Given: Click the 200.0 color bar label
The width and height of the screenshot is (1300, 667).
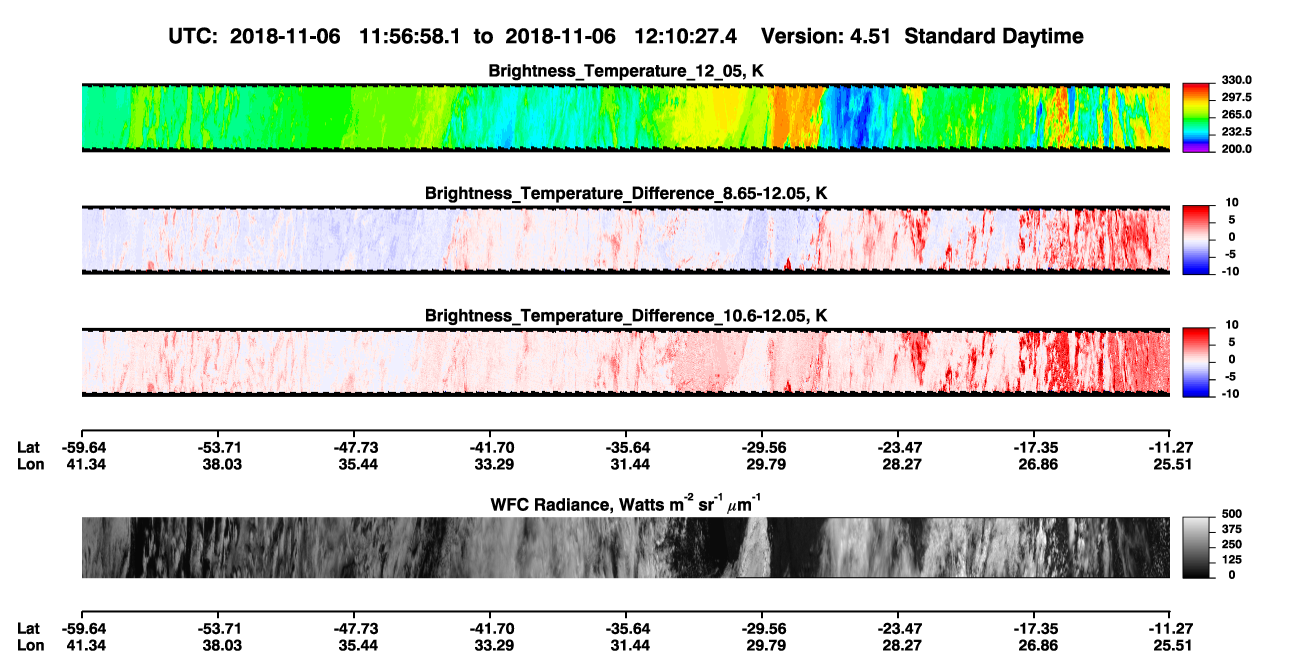Looking at the screenshot, I should pyautogui.click(x=1235, y=149).
